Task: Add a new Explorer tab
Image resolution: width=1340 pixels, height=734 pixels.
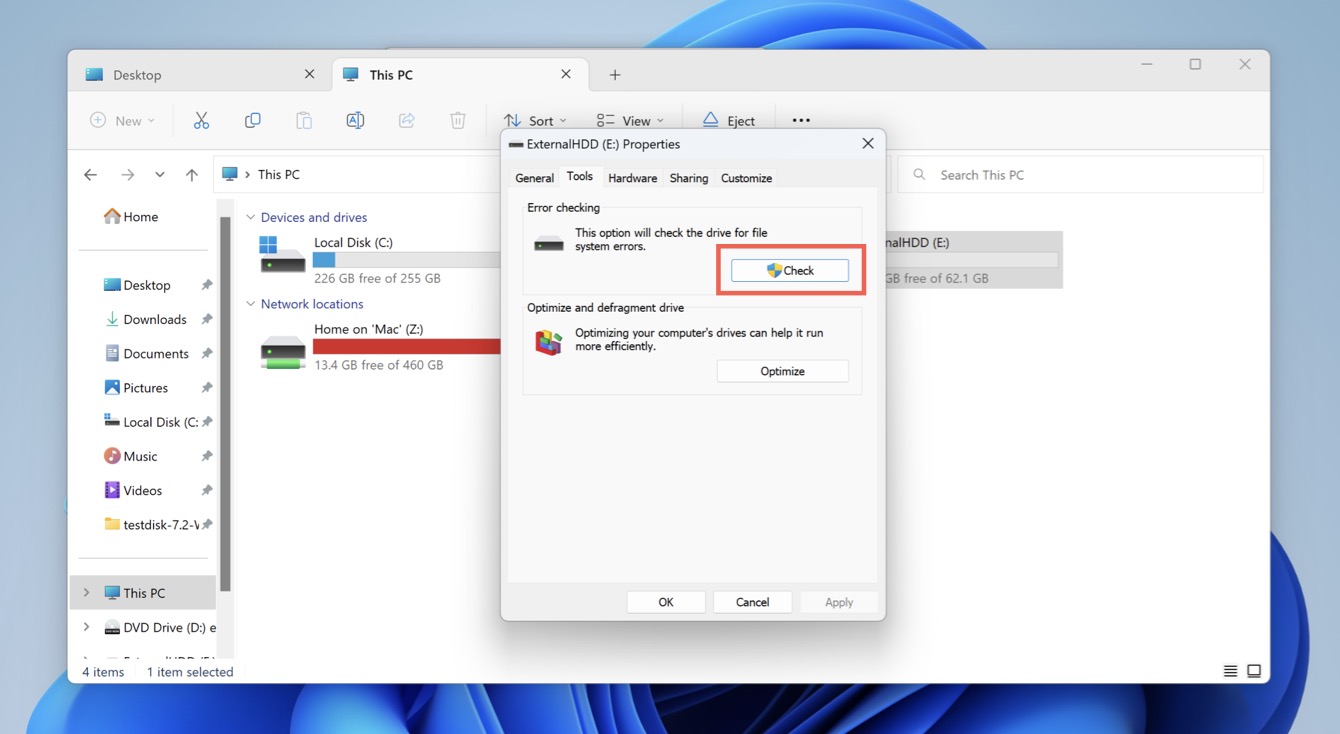Action: pyautogui.click(x=615, y=75)
